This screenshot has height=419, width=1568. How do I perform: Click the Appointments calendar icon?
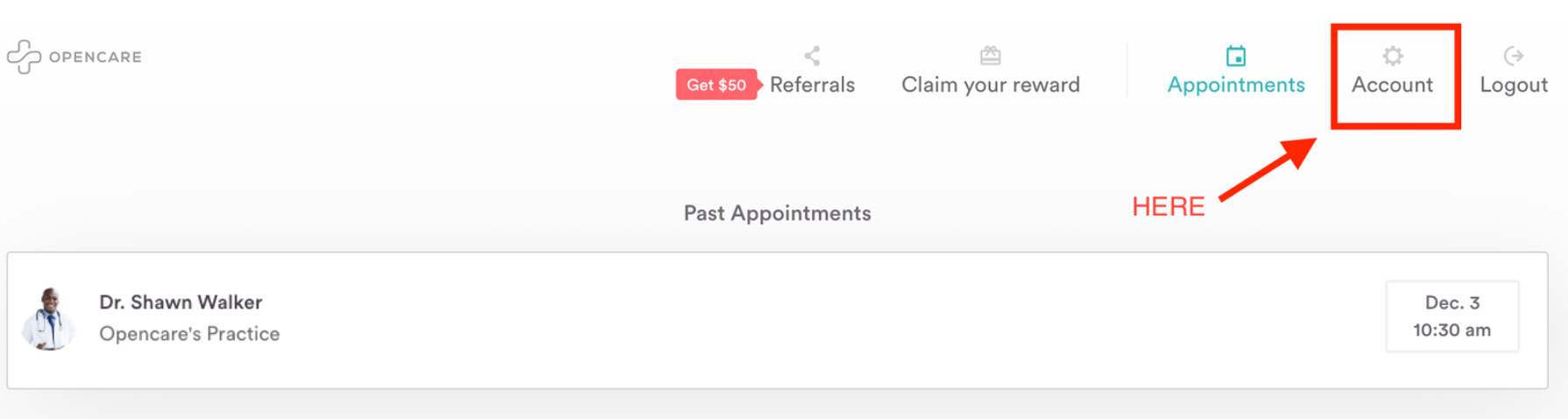(1236, 56)
